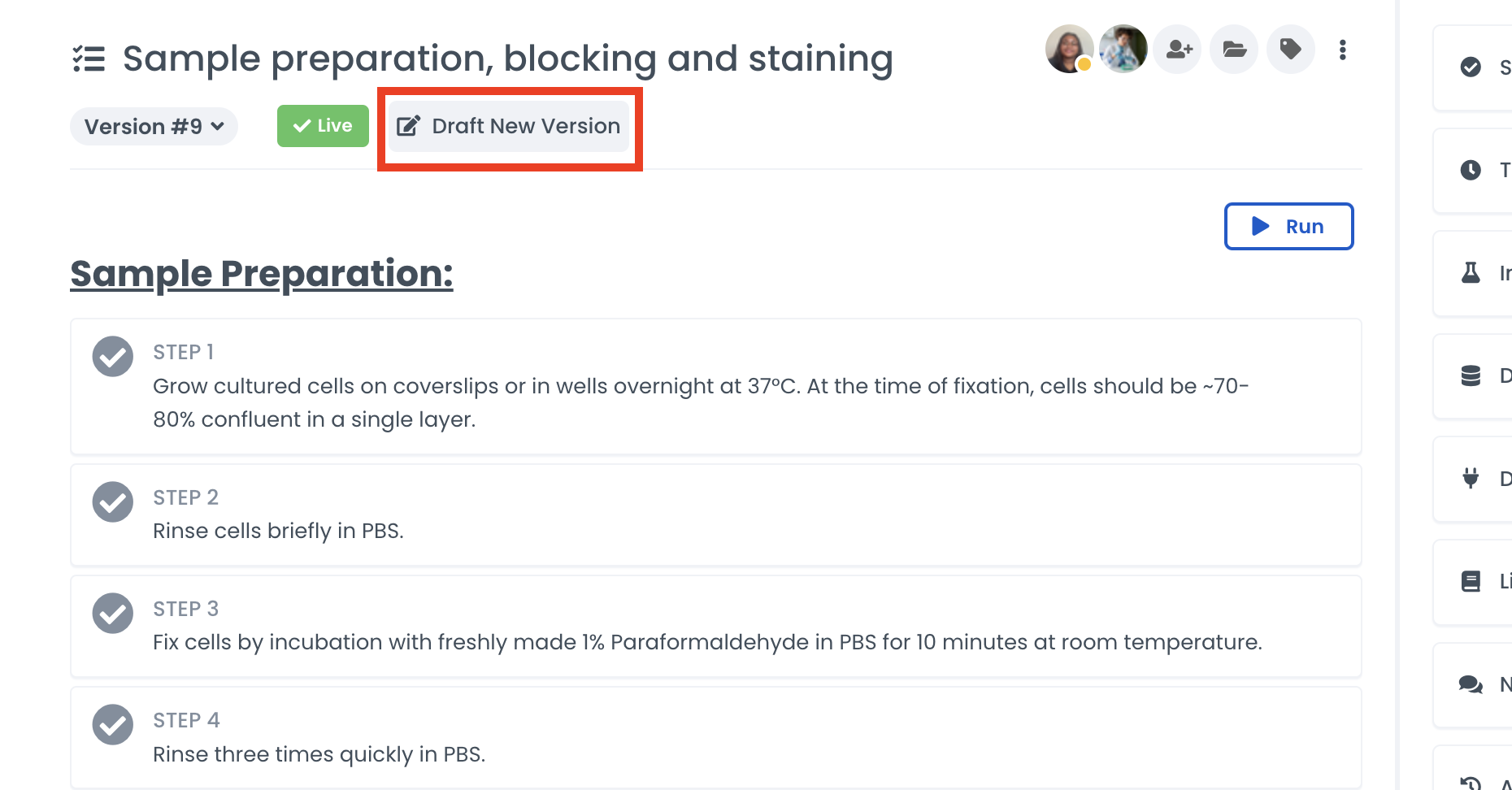The image size is (1512, 790).
Task: Open the three-dot more options menu
Action: [1343, 50]
